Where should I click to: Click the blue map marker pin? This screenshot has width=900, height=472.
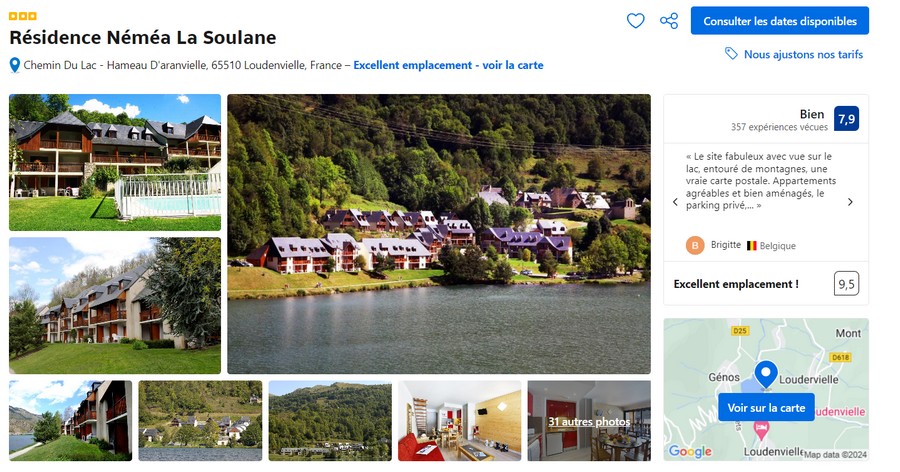pyautogui.click(x=766, y=375)
